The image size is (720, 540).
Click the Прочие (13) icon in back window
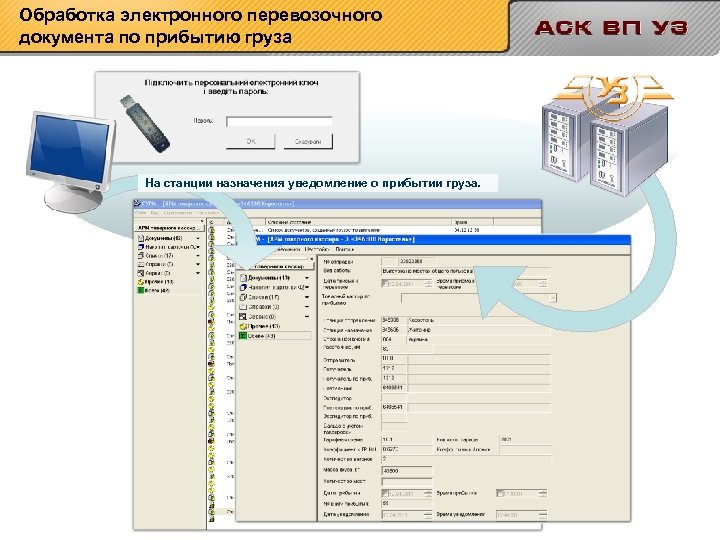click(141, 282)
